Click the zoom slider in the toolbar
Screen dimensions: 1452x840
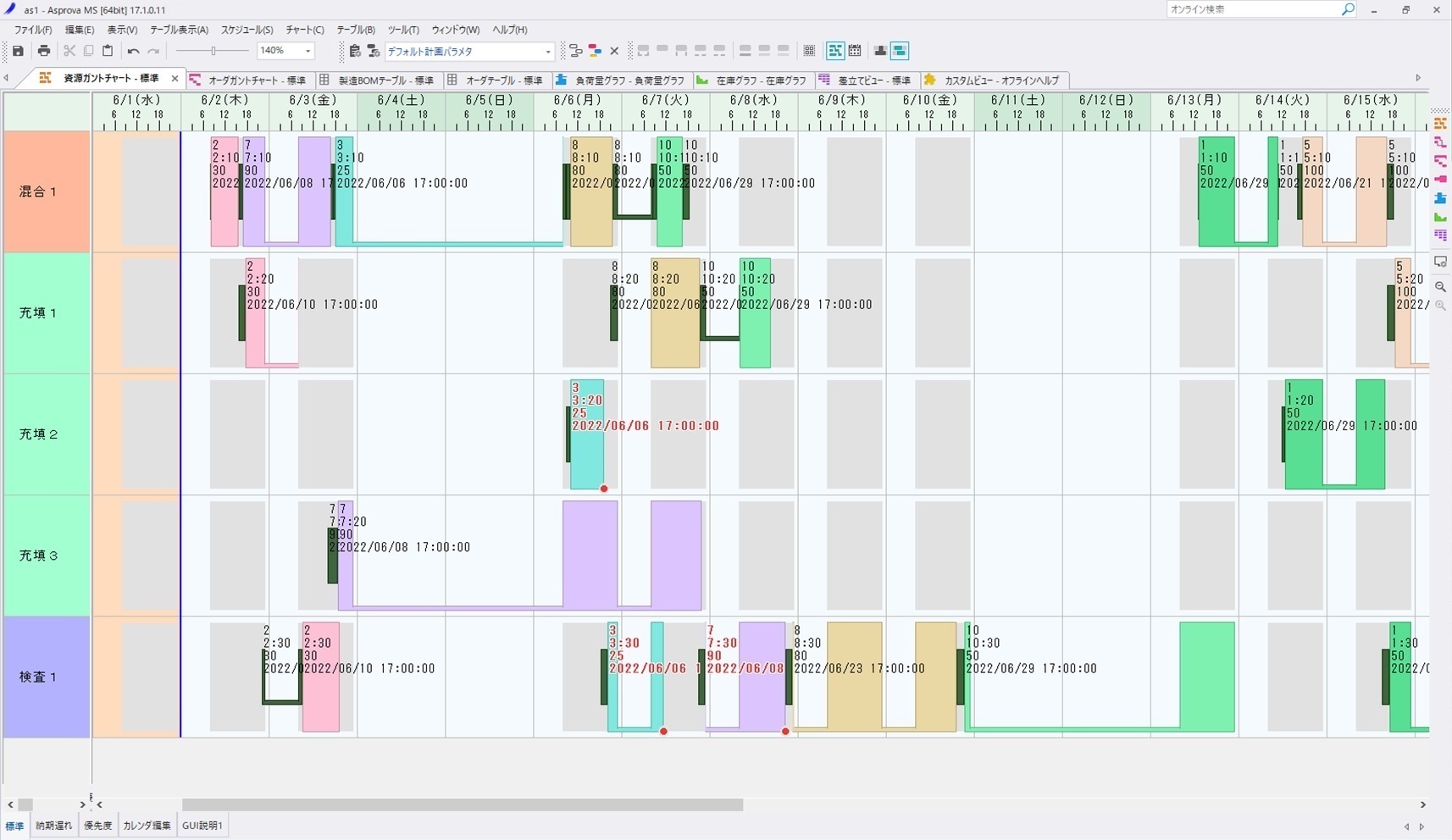click(213, 51)
